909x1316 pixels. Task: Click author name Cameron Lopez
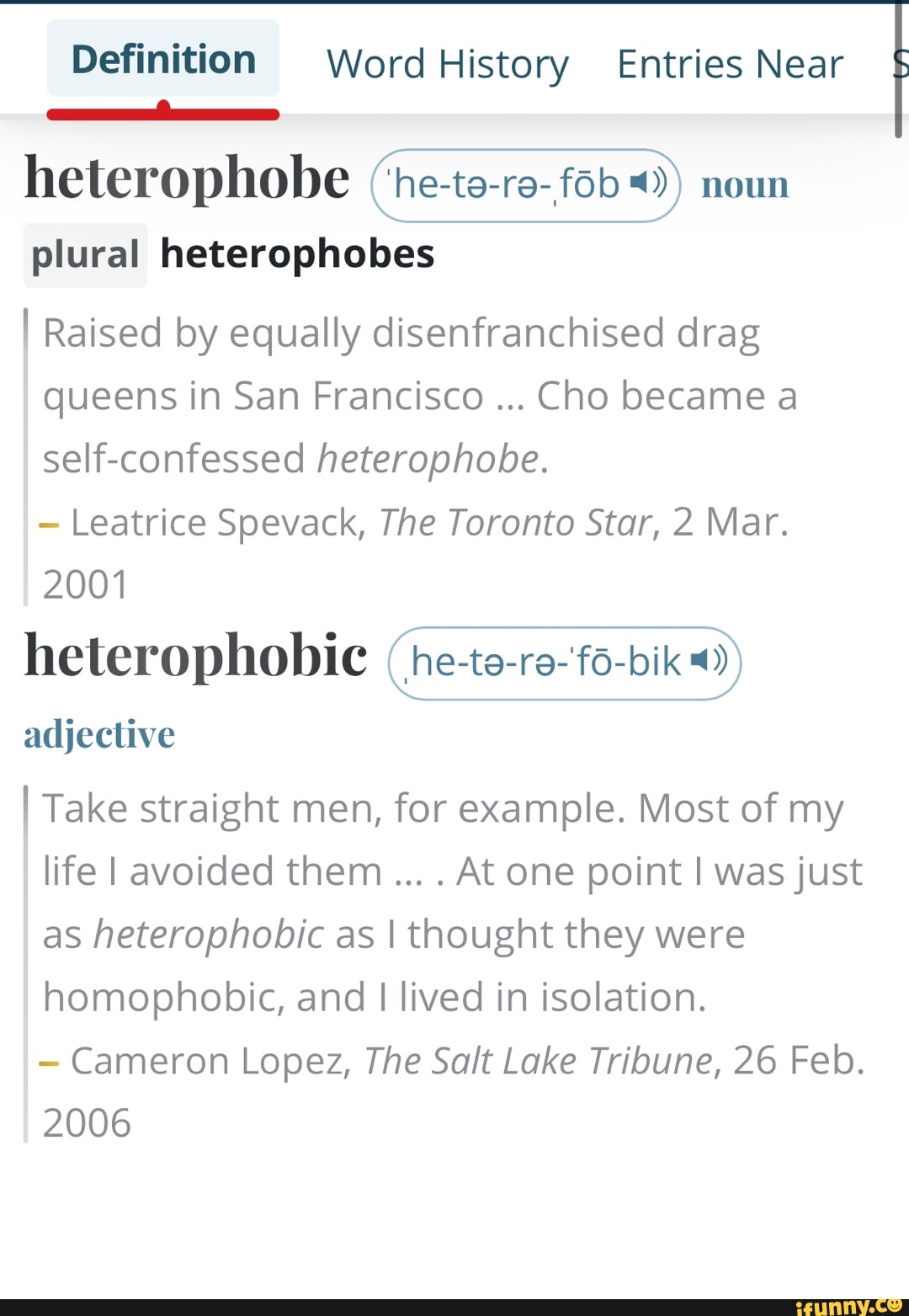(x=210, y=1060)
